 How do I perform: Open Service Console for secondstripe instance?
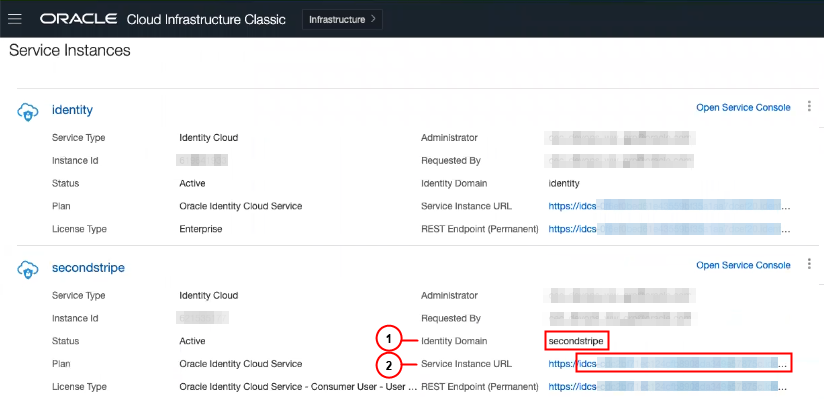(743, 265)
